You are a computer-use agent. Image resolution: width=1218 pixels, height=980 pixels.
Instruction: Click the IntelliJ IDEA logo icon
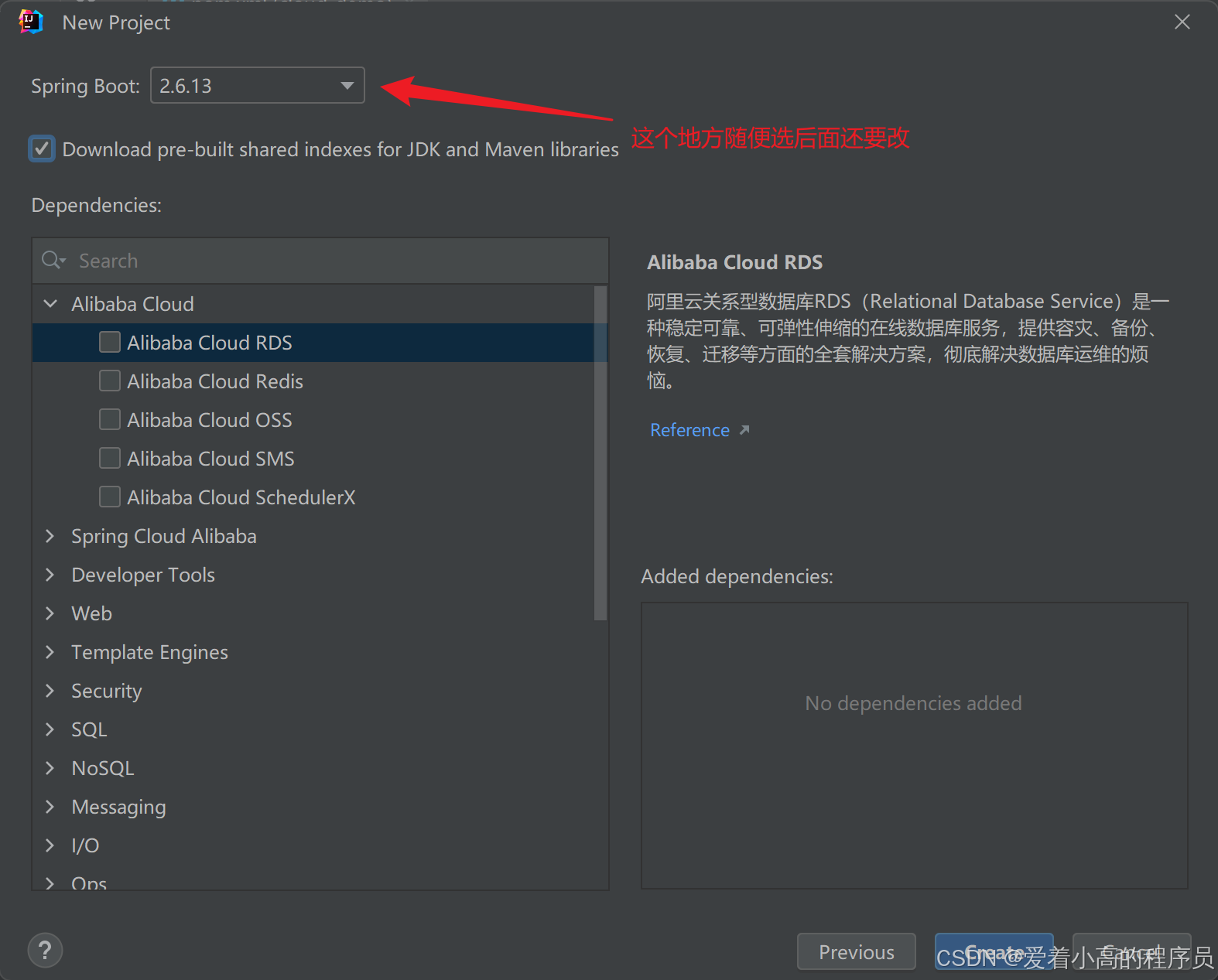click(x=31, y=22)
